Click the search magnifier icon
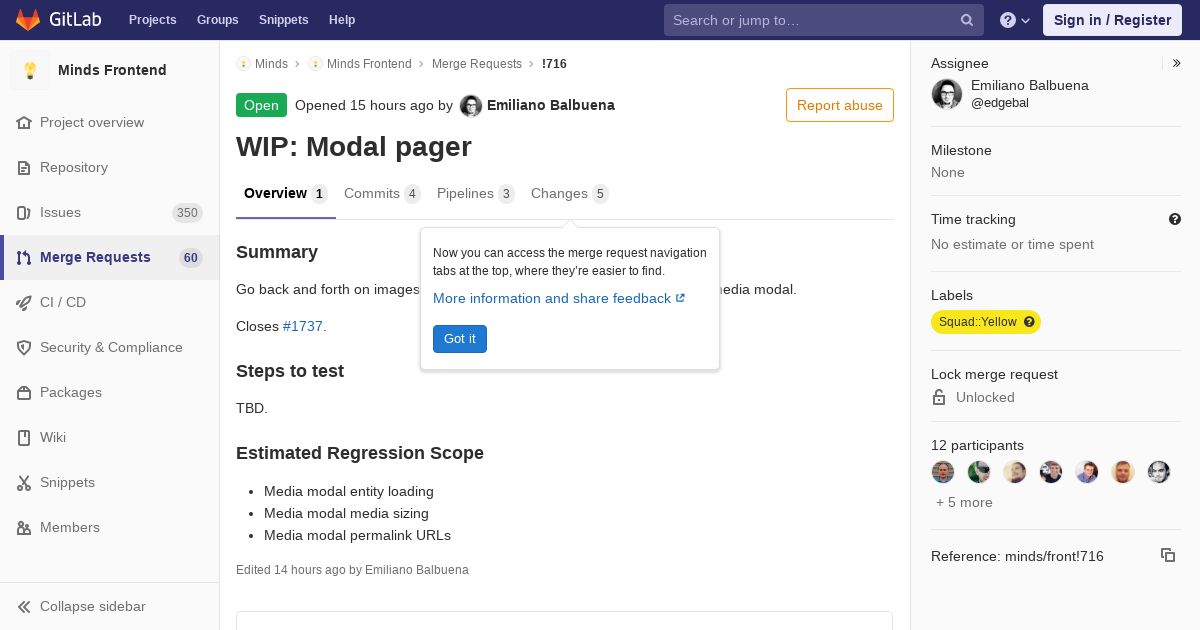 click(967, 20)
